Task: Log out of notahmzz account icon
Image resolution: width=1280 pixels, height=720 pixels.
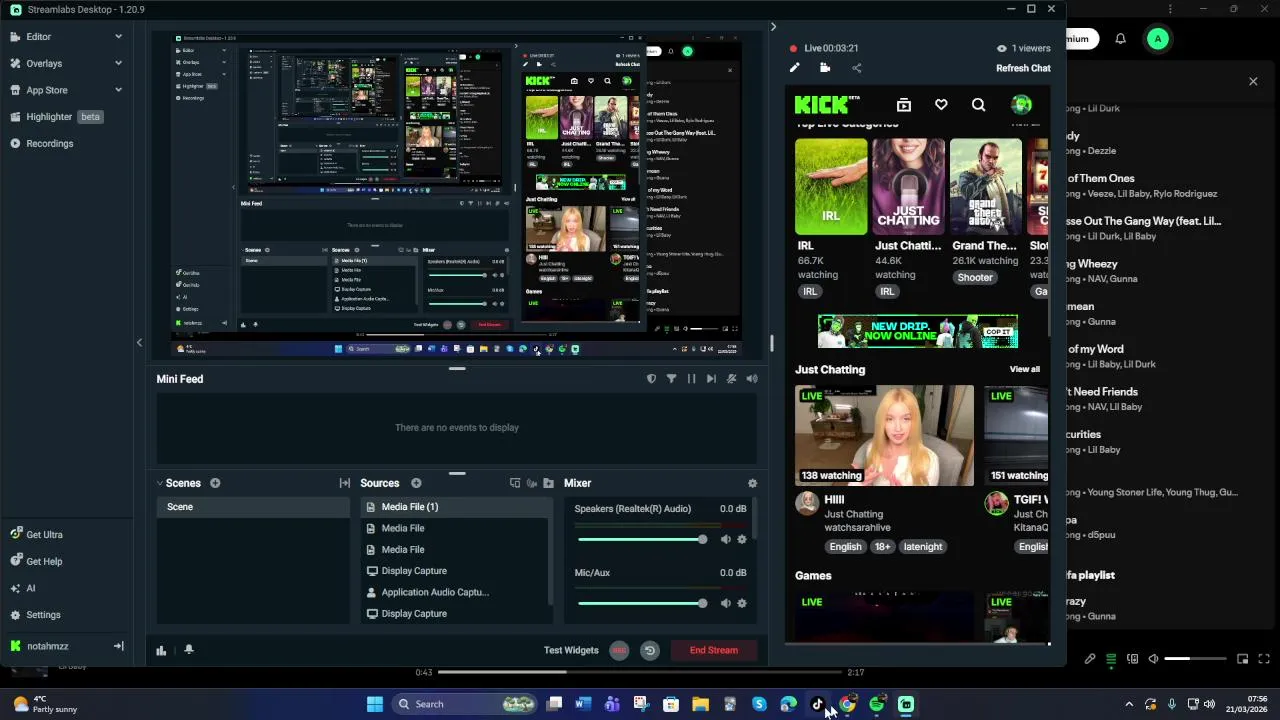Action: 118,646
